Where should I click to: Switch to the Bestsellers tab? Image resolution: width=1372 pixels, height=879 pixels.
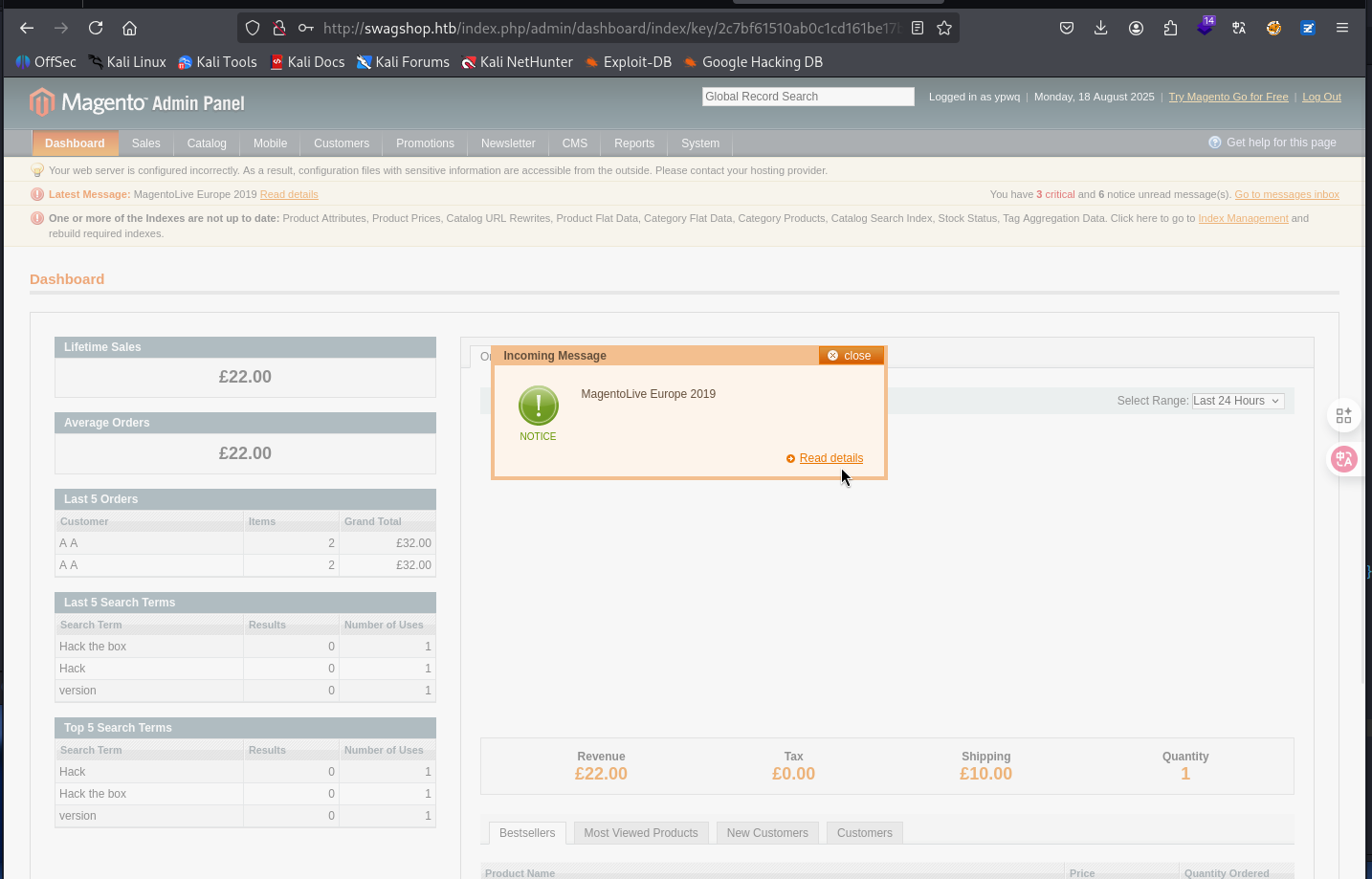(x=527, y=833)
